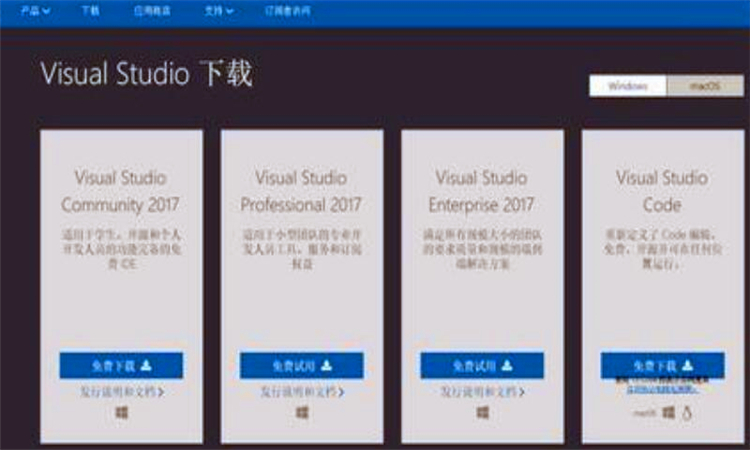750x450 pixels.
Task: Click the Windows logo on the Professional 2017 card
Action: tap(302, 412)
